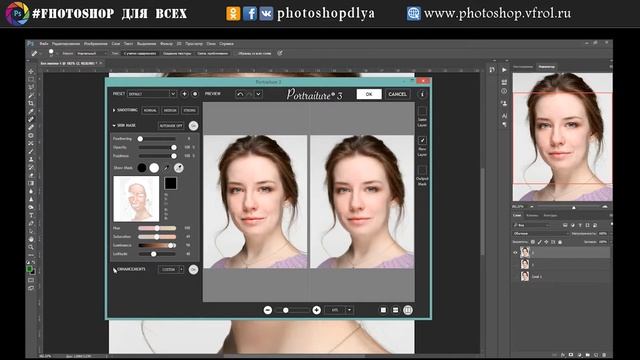The width and height of the screenshot is (640, 360).
Task: Expand the Smoothing section
Action: pos(114,110)
